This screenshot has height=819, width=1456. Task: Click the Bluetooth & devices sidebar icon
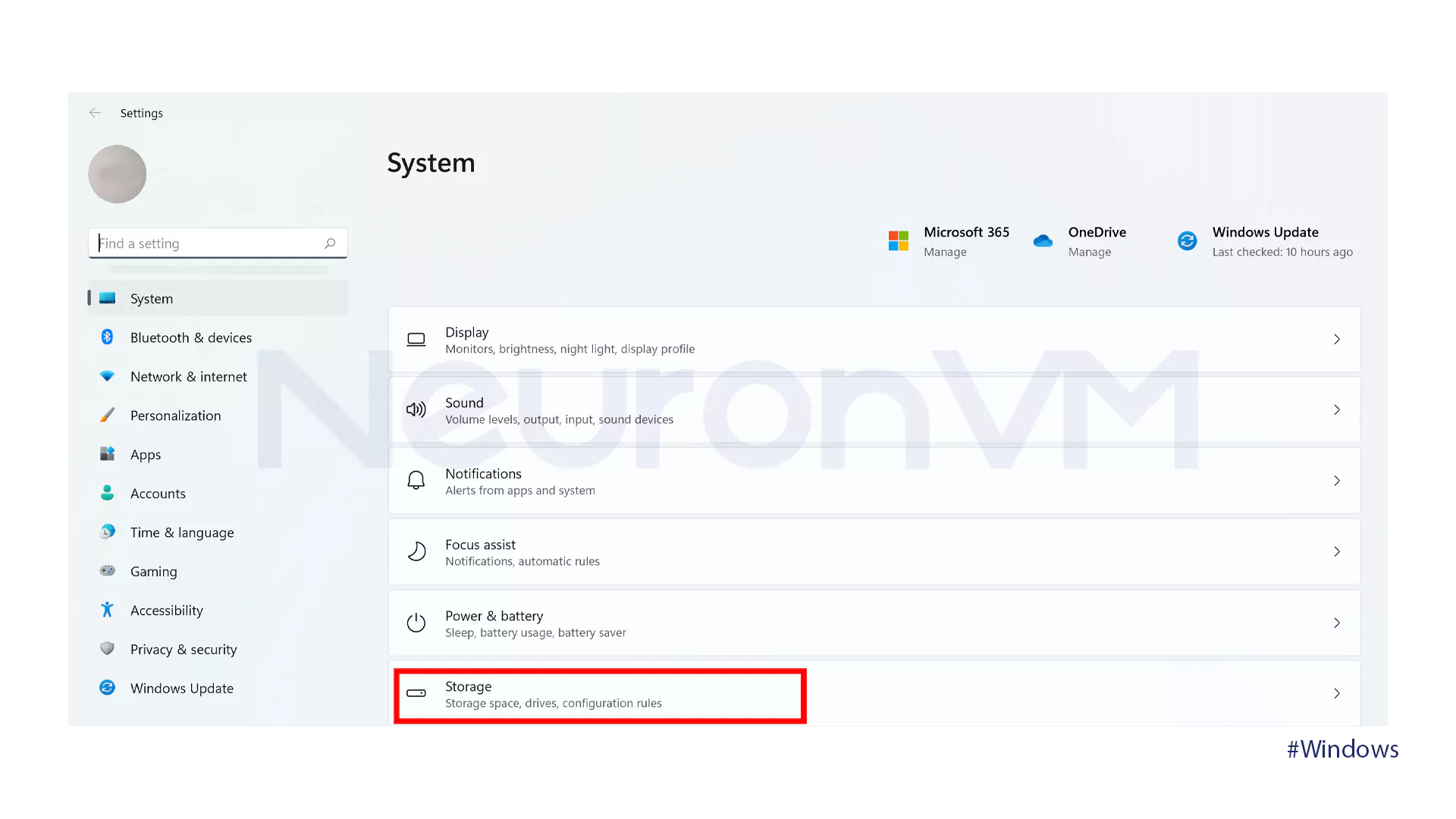pyautogui.click(x=107, y=337)
